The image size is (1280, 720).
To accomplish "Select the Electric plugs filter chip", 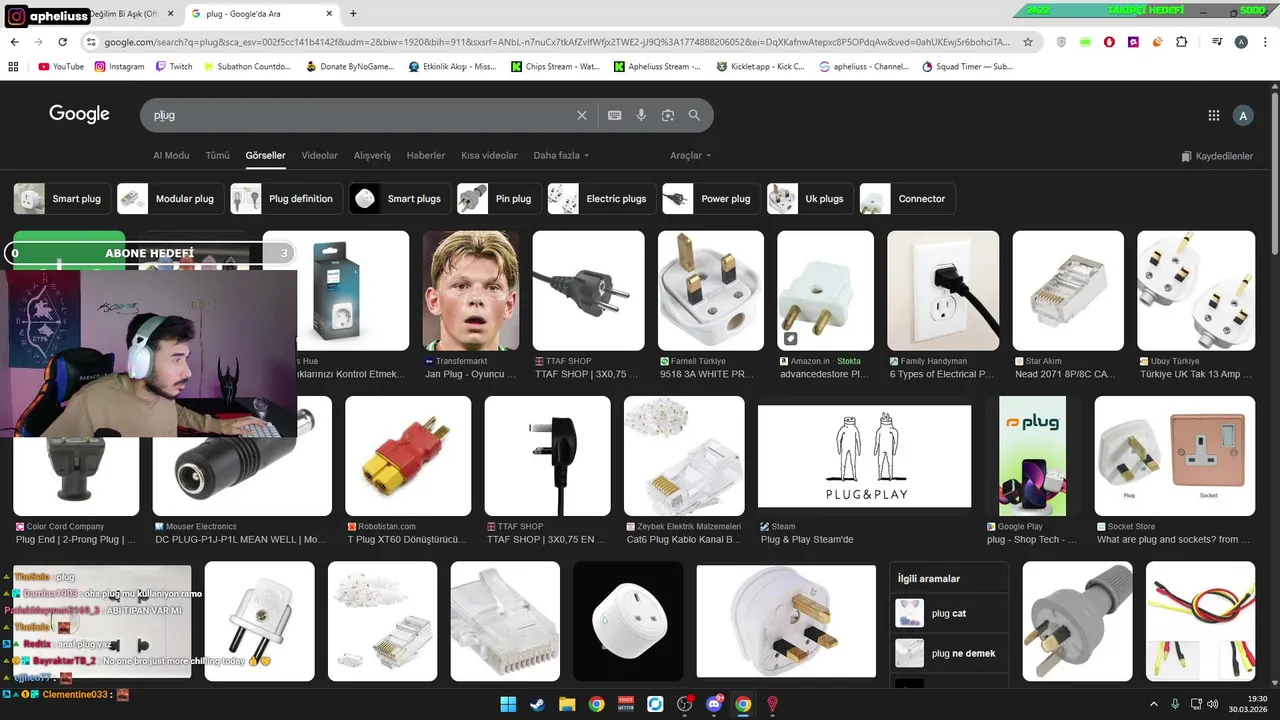I will [x=602, y=198].
